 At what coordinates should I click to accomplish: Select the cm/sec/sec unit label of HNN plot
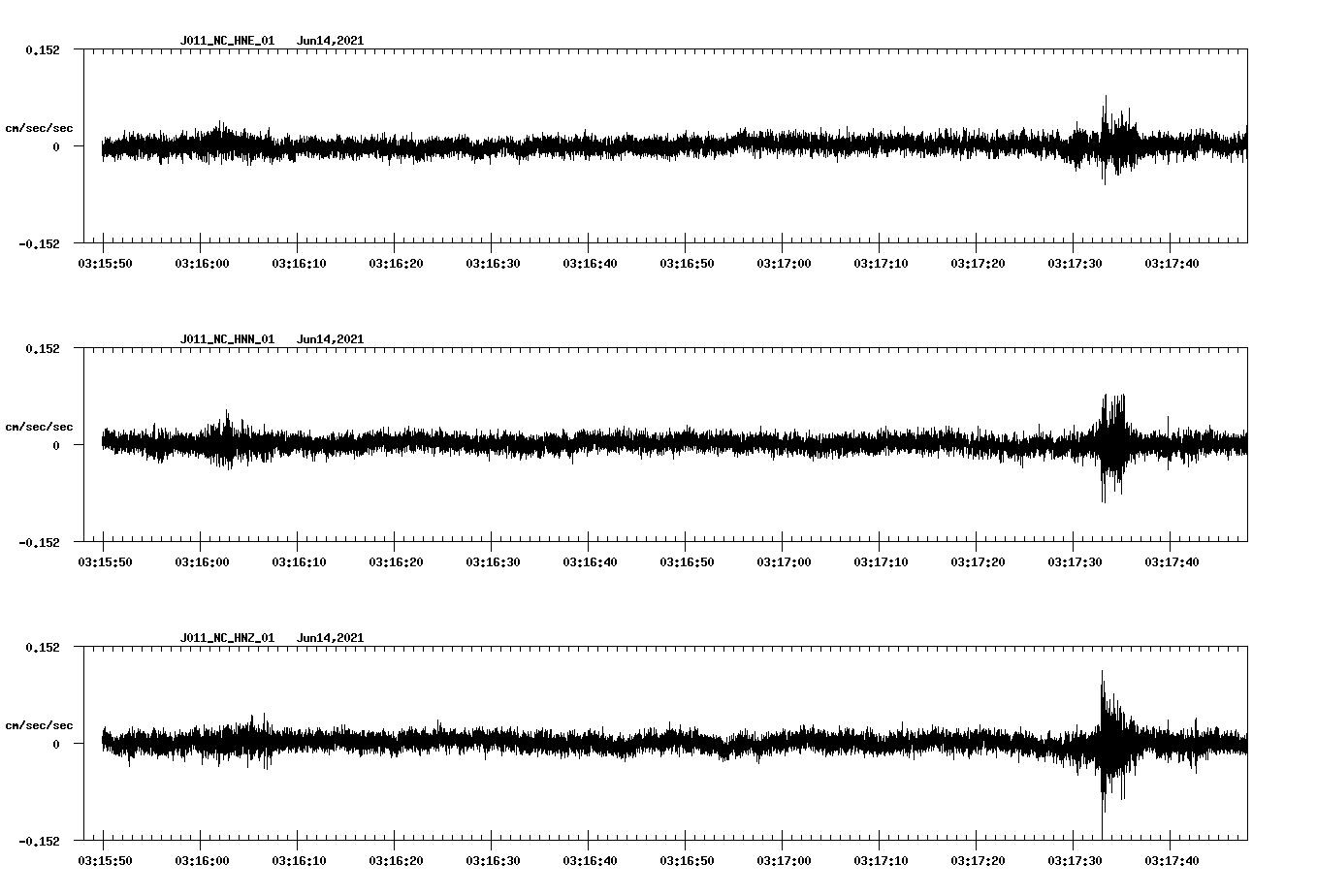pyautogui.click(x=39, y=427)
